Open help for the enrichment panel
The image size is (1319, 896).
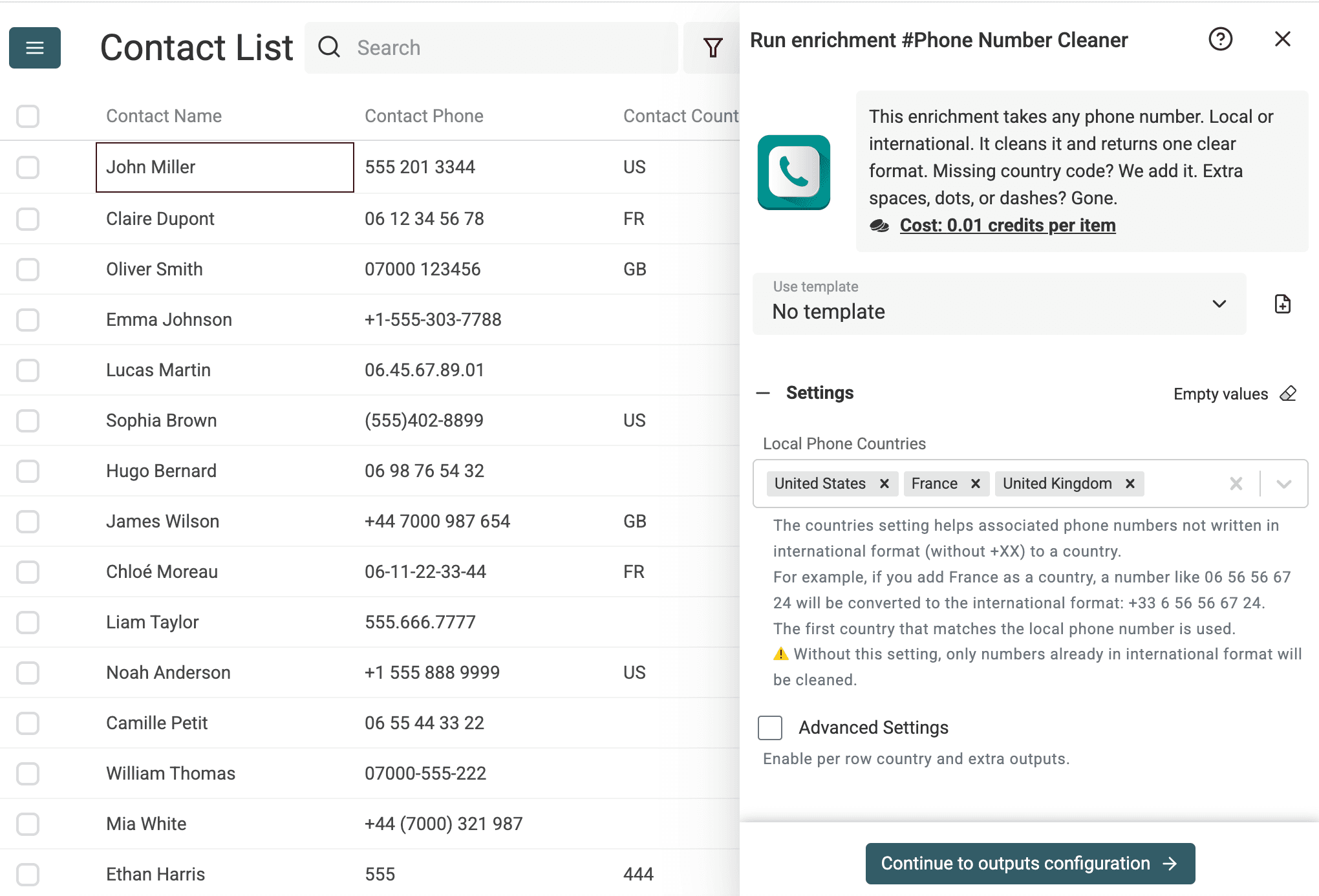coord(1220,39)
